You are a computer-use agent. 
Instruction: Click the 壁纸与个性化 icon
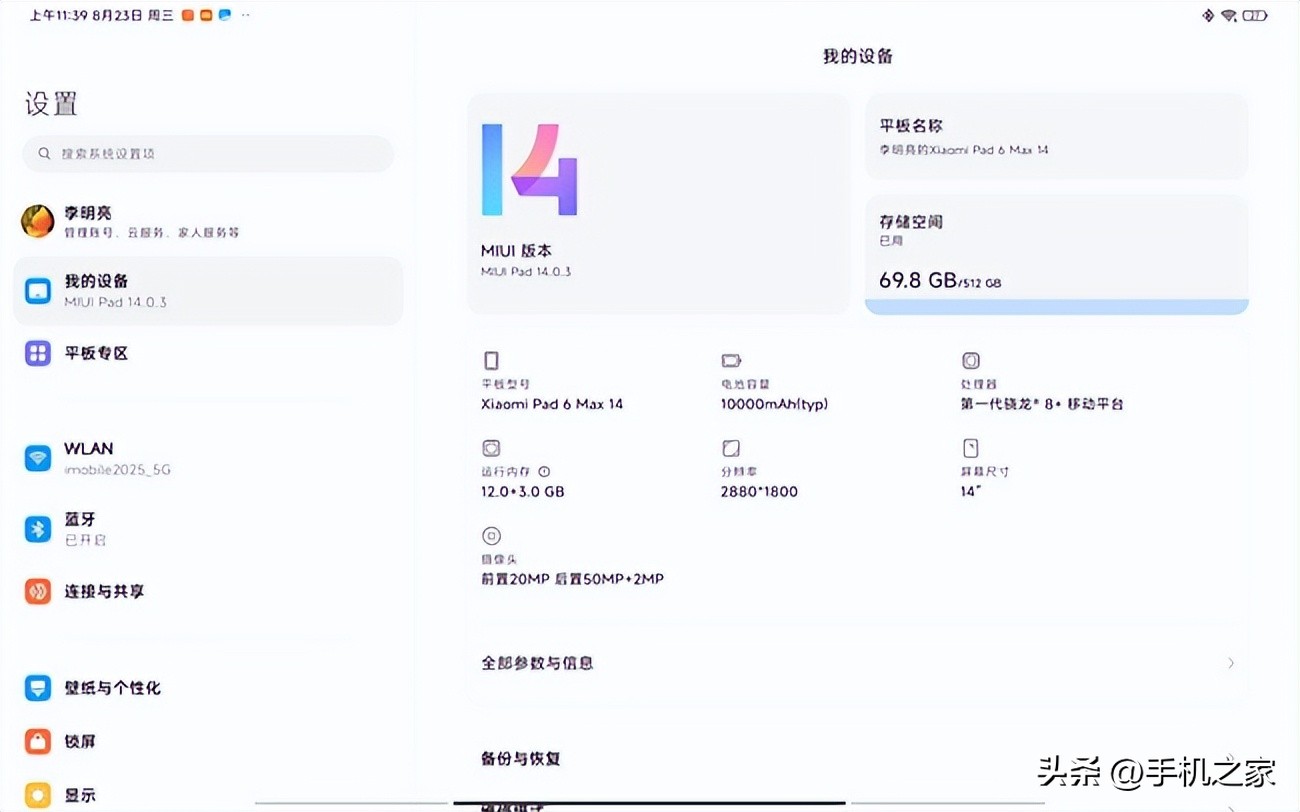(37, 687)
